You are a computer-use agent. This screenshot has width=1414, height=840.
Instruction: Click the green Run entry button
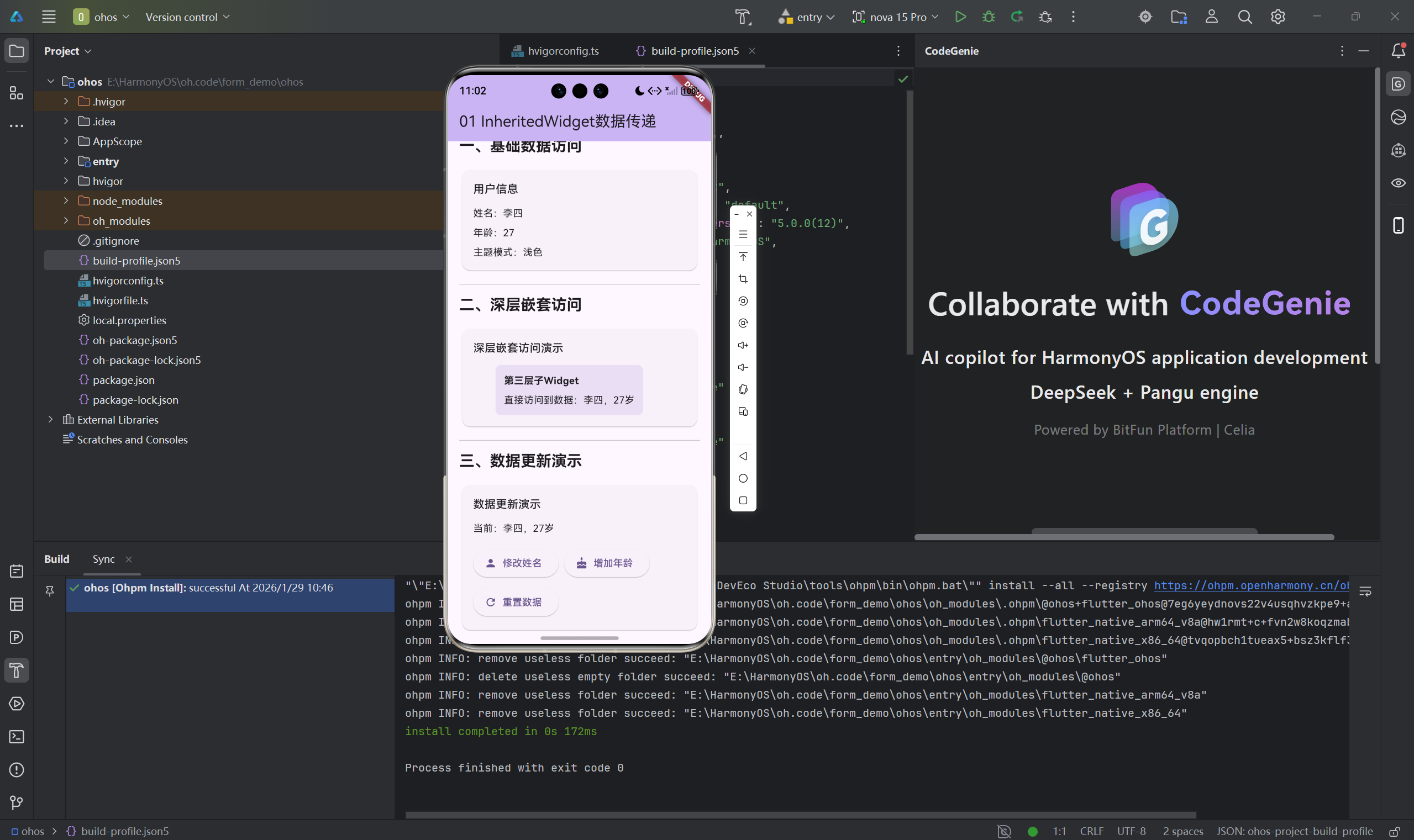(960, 17)
